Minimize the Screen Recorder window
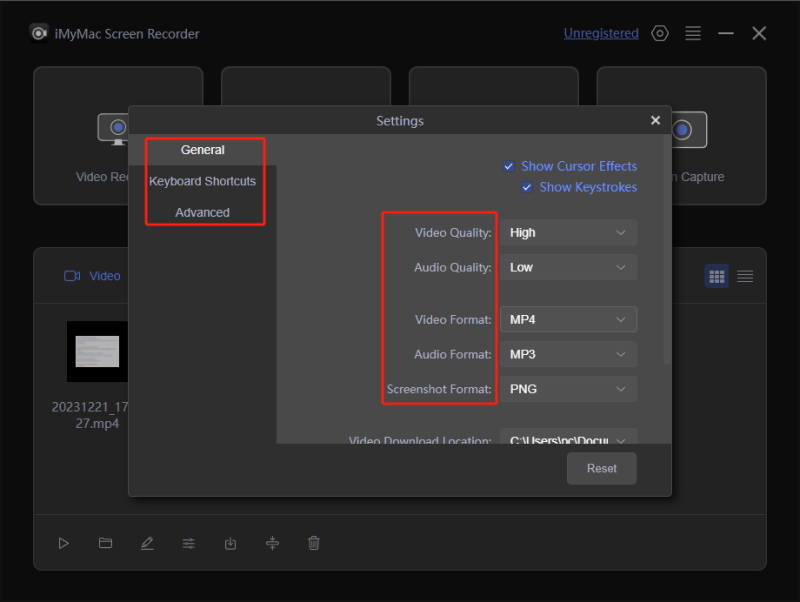Viewport: 800px width, 602px height. click(726, 34)
